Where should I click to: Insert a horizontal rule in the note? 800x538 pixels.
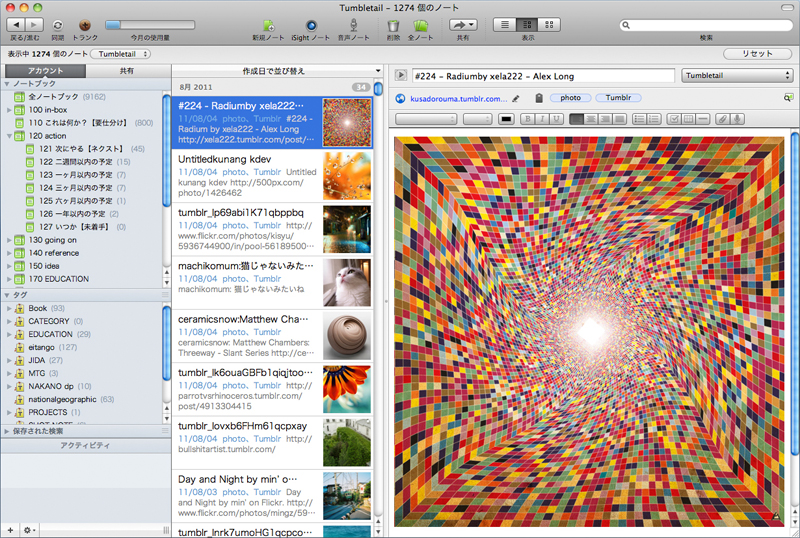[x=705, y=119]
